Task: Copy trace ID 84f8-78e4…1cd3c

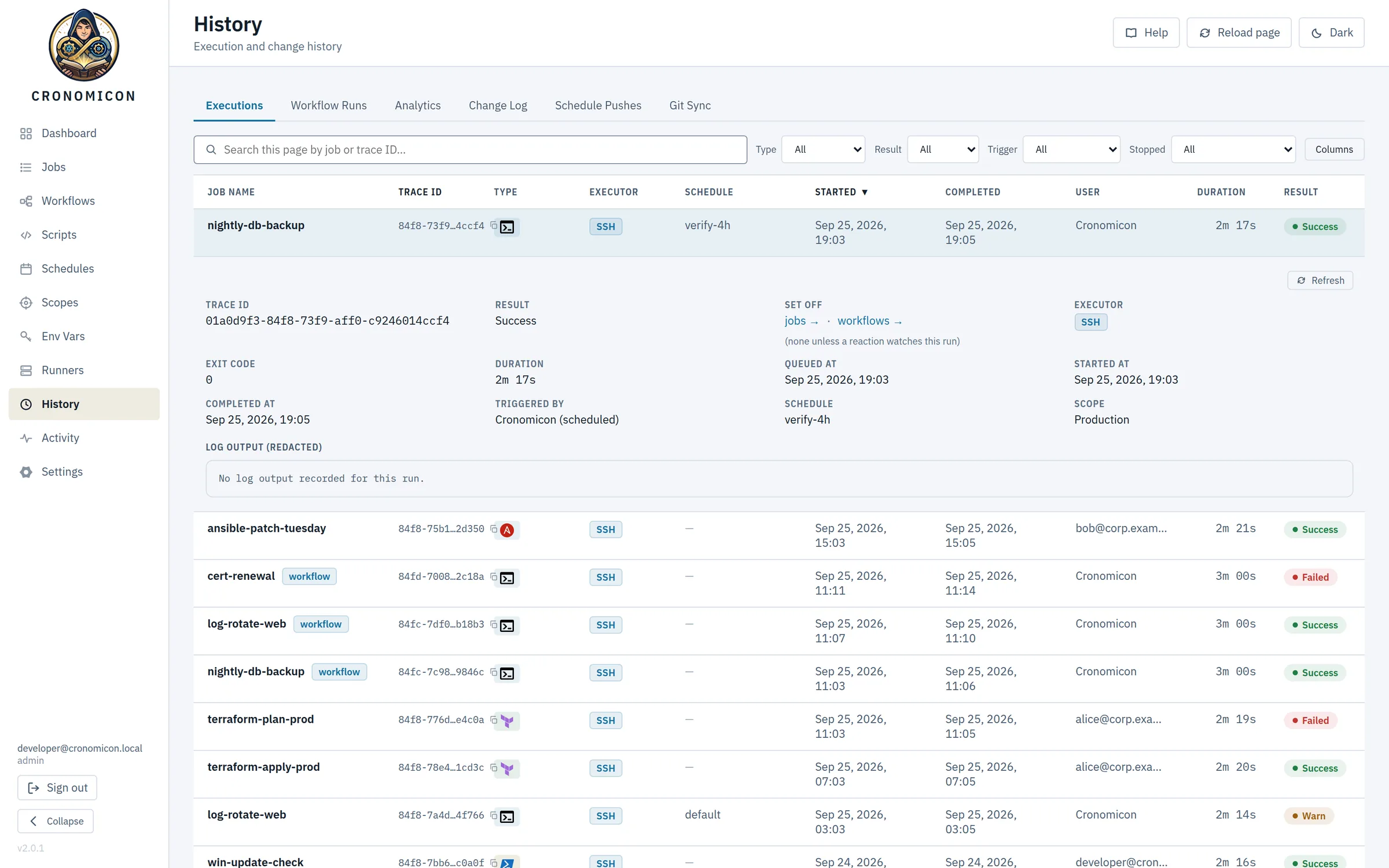Action: click(x=494, y=767)
